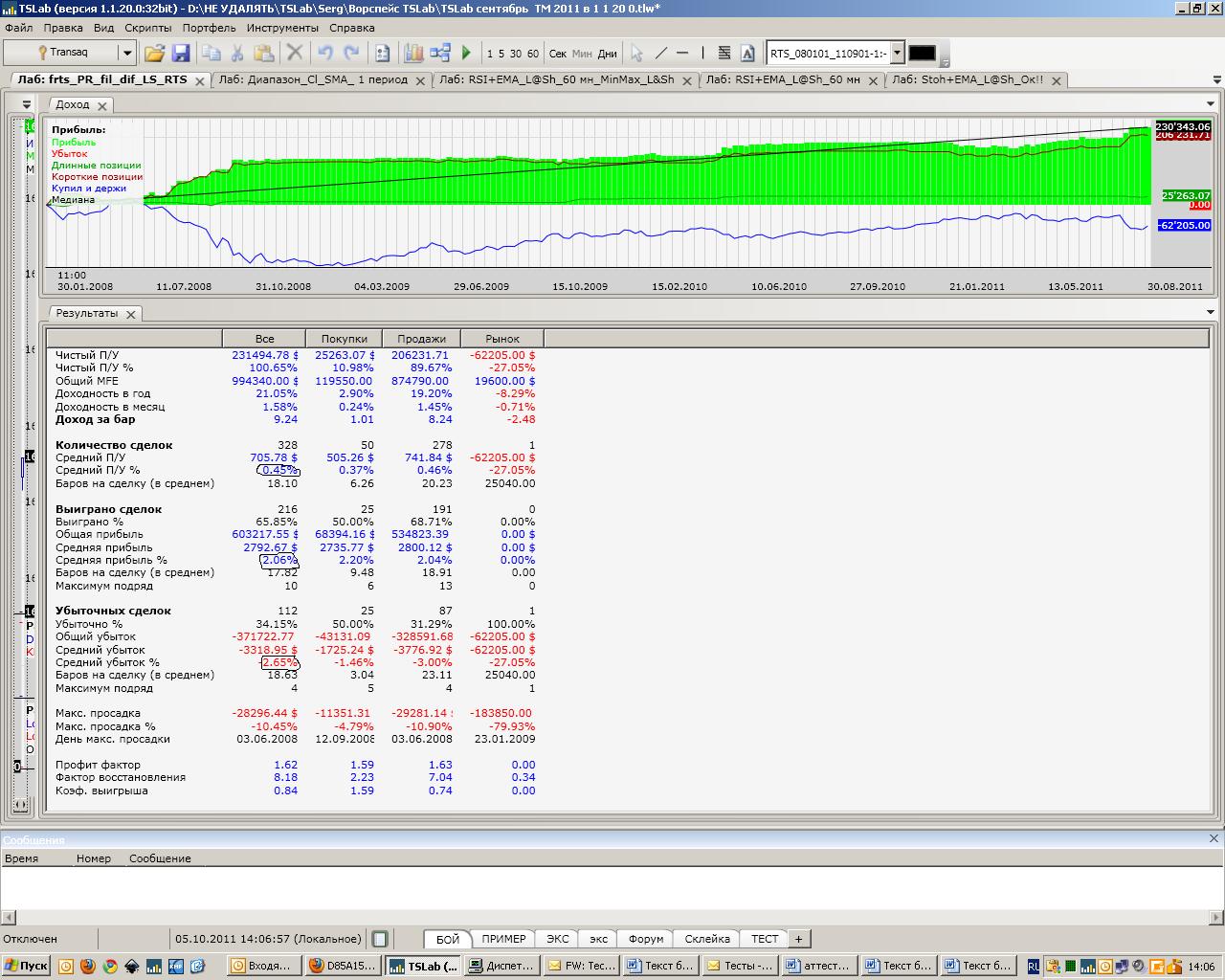Click the Форум workspace tab
The width and height of the screenshot is (1225, 980).
click(x=646, y=939)
